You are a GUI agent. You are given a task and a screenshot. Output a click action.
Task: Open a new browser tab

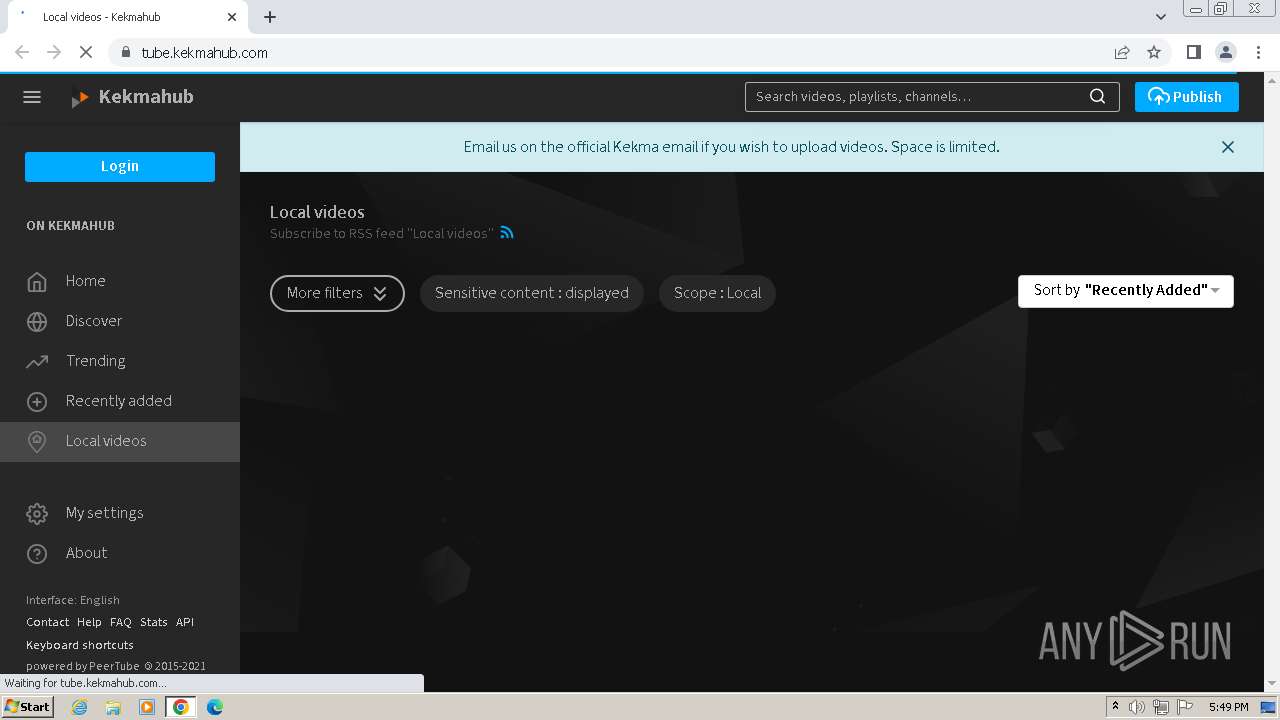click(270, 17)
